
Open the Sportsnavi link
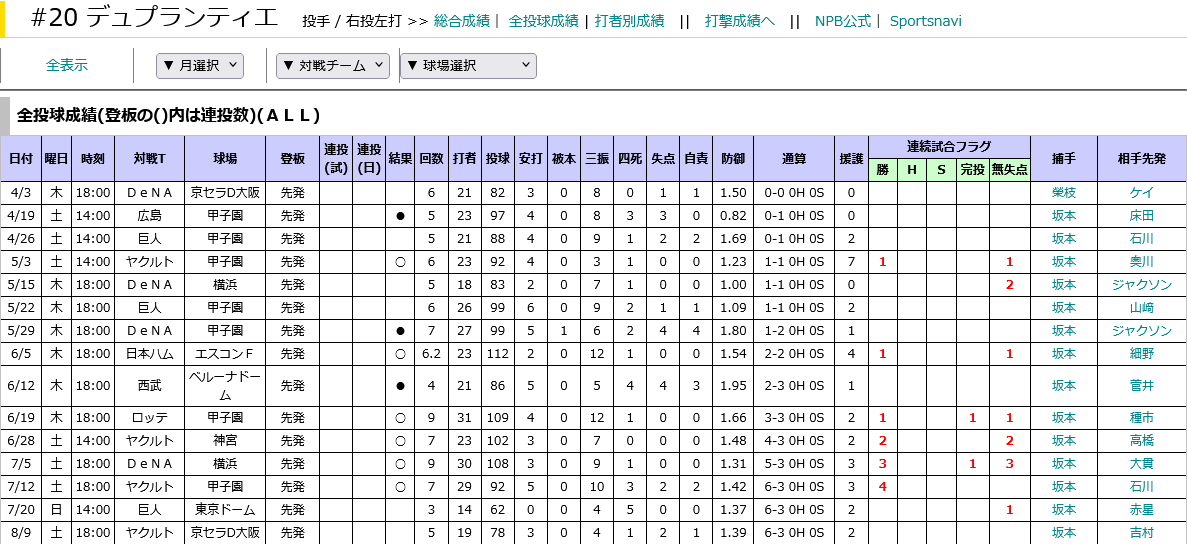pyautogui.click(x=925, y=21)
